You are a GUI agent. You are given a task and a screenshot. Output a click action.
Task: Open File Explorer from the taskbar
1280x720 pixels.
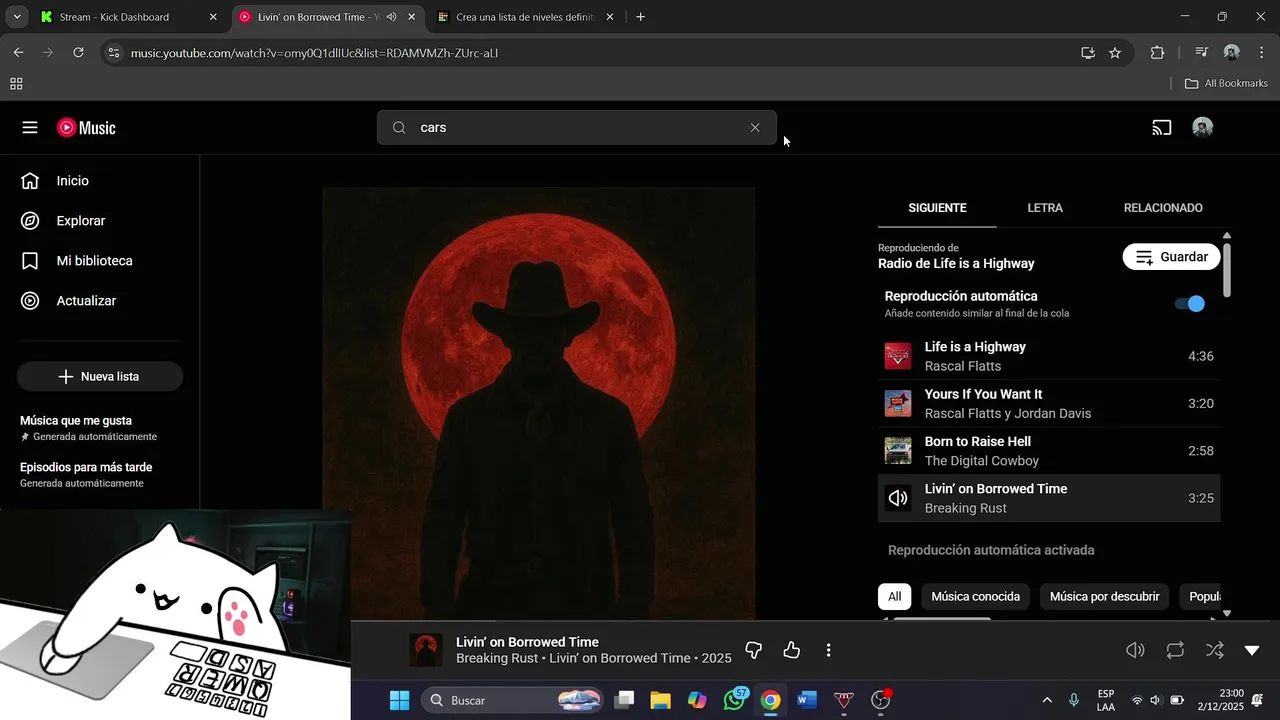(x=660, y=700)
